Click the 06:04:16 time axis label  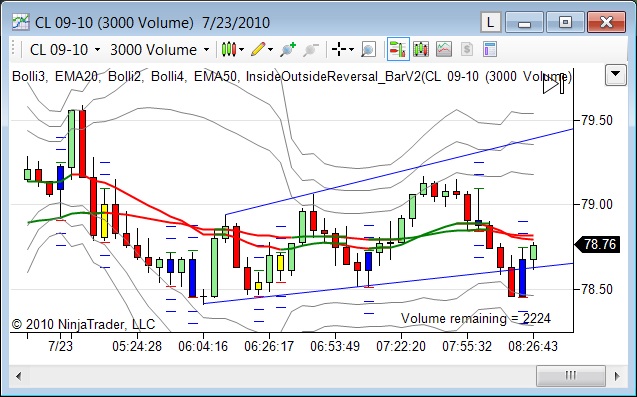point(203,346)
